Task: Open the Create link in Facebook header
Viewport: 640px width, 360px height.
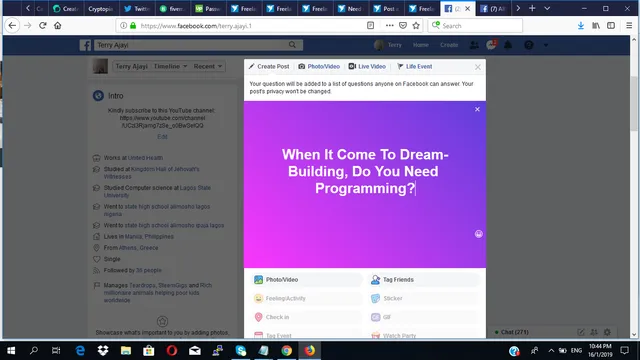Action: pos(449,45)
